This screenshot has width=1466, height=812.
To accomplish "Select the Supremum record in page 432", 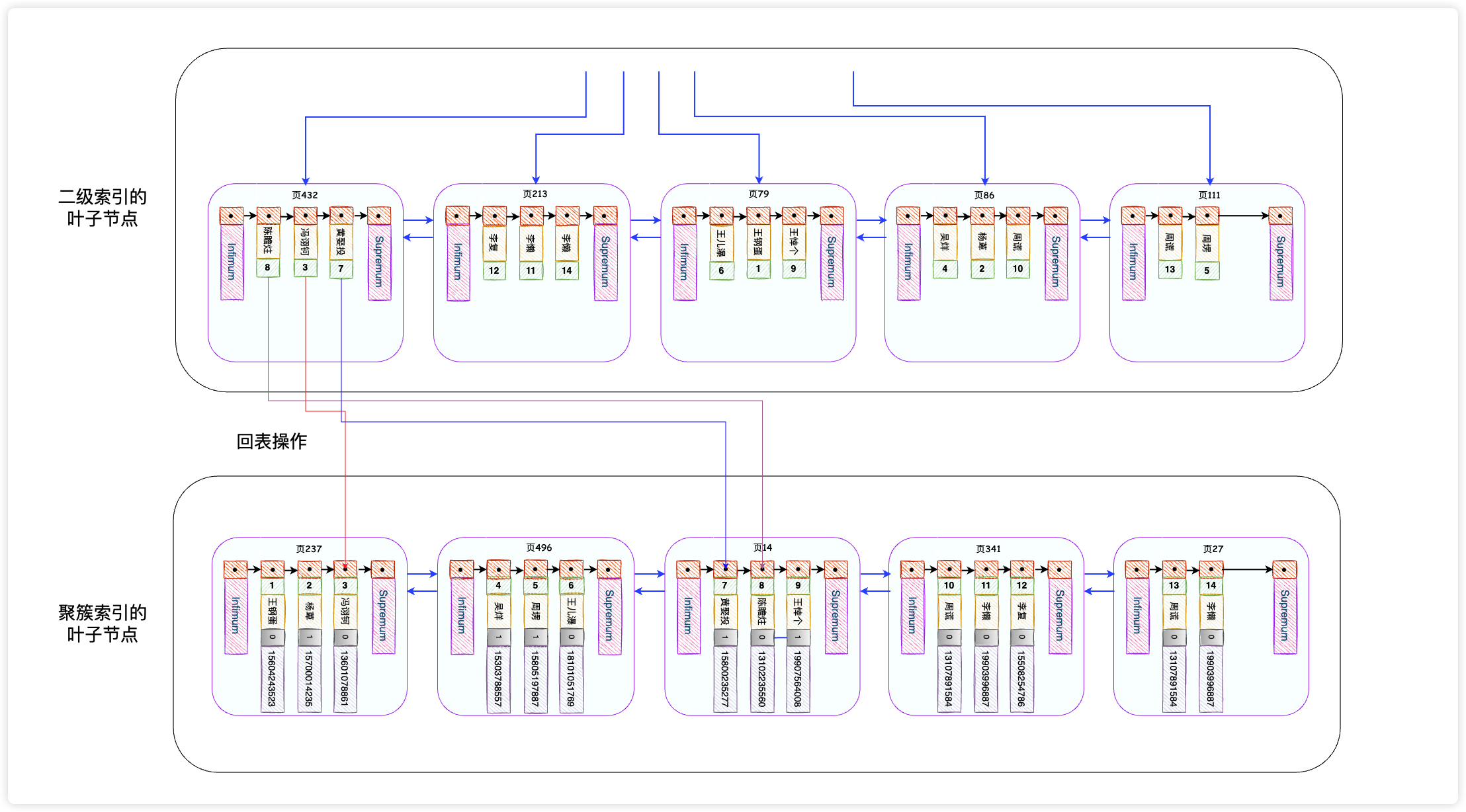I will (x=379, y=262).
